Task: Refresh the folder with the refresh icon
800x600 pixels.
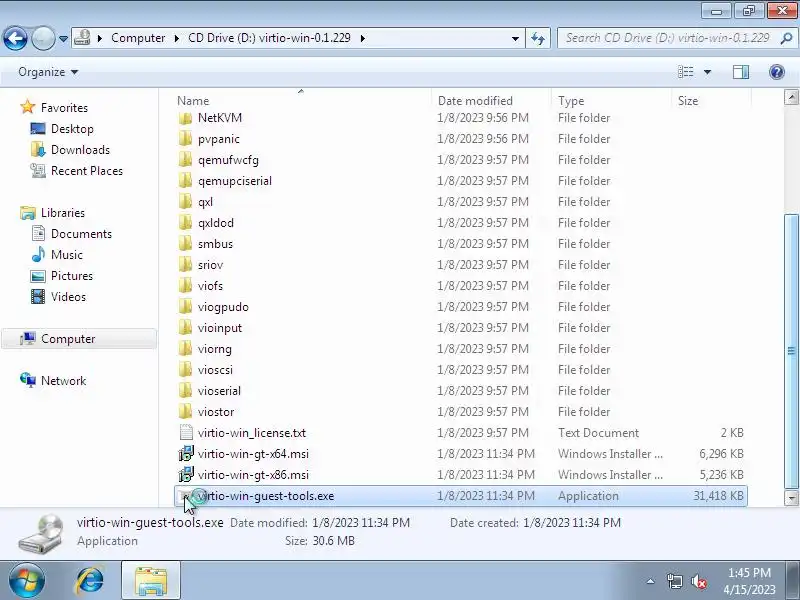Action: 538,38
